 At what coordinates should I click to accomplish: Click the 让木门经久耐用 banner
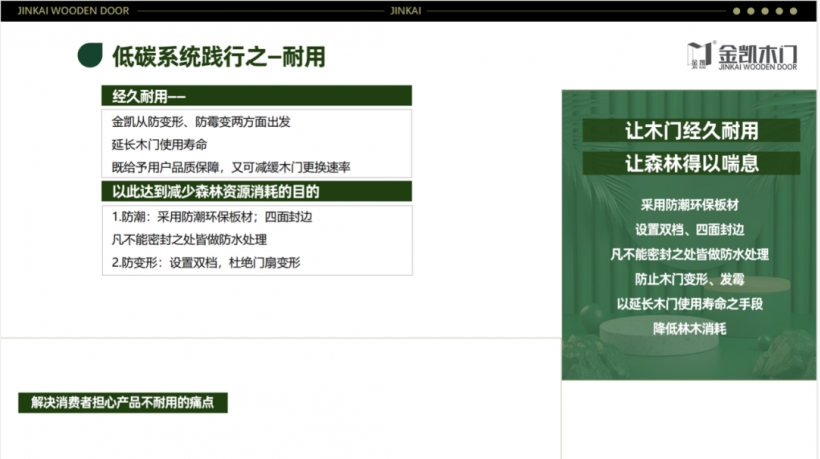(x=690, y=131)
